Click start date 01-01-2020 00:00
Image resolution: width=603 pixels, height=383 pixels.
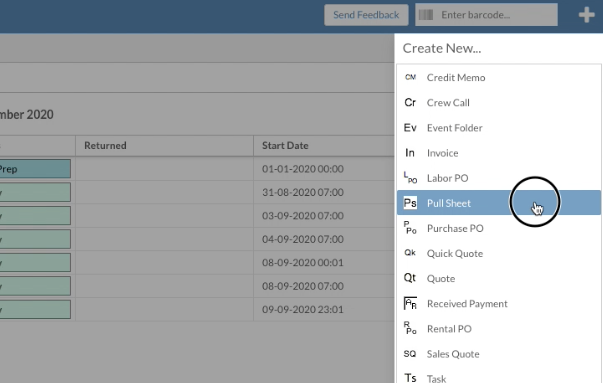303,169
